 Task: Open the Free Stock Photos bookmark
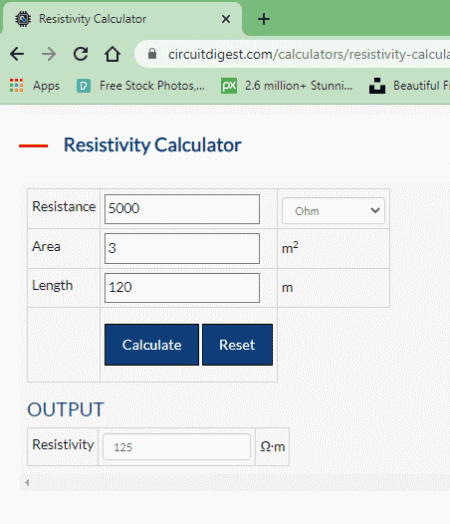pos(140,86)
